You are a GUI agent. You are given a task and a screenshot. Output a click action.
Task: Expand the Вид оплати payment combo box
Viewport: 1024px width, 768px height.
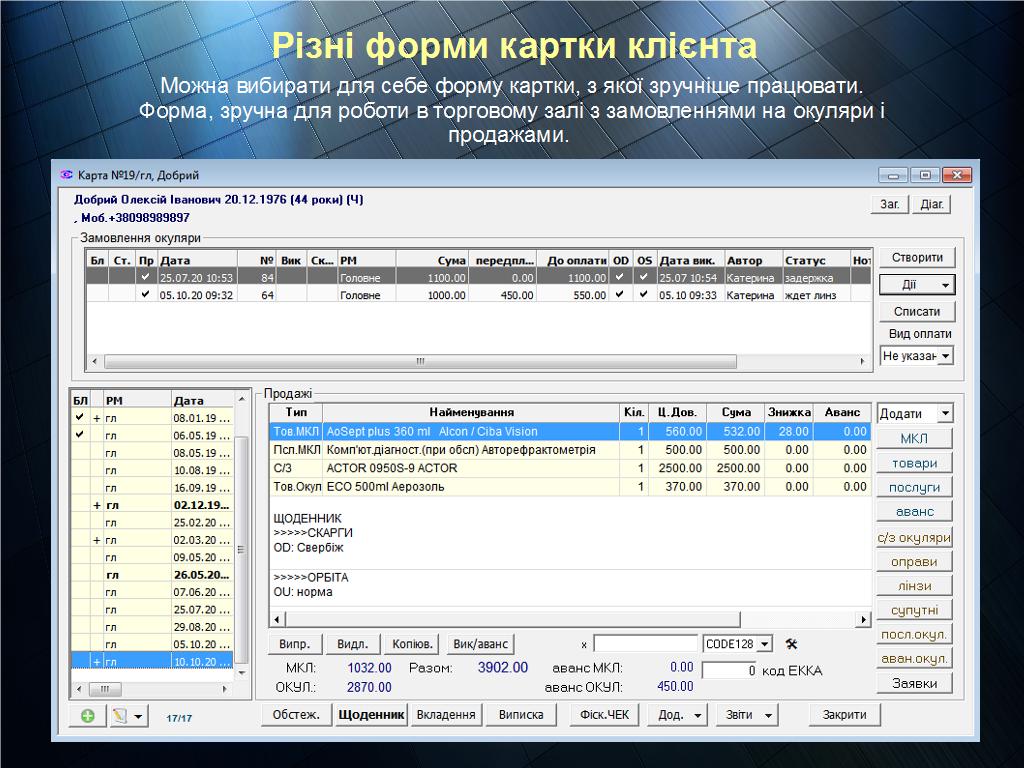click(945, 355)
